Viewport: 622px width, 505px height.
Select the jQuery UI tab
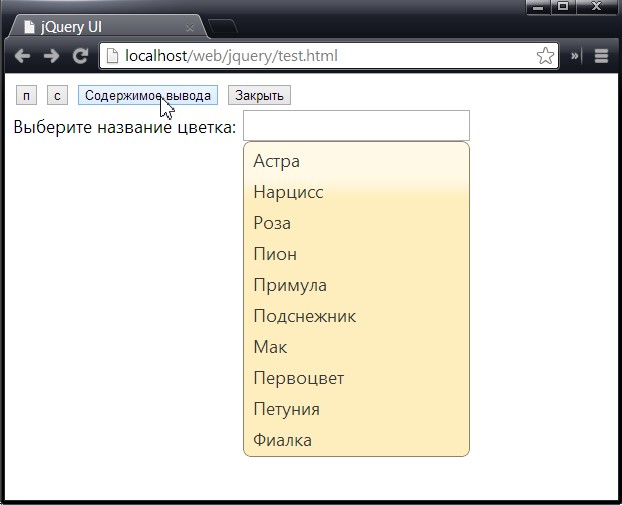[107, 27]
